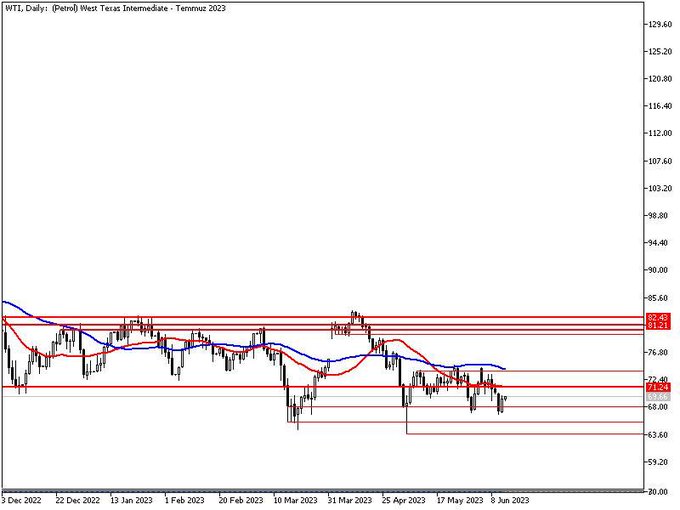This screenshot has height=510, width=680.
Task: Click the 59.20 price axis label
Action: click(660, 462)
